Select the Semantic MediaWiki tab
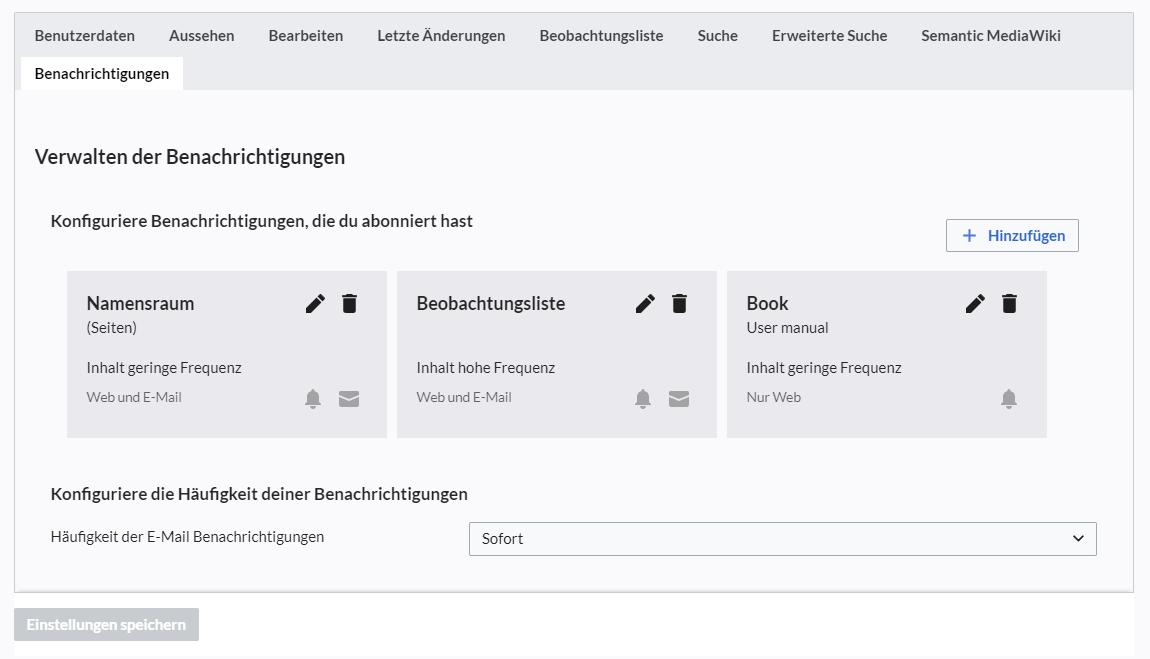The height and width of the screenshot is (659, 1150). click(991, 36)
